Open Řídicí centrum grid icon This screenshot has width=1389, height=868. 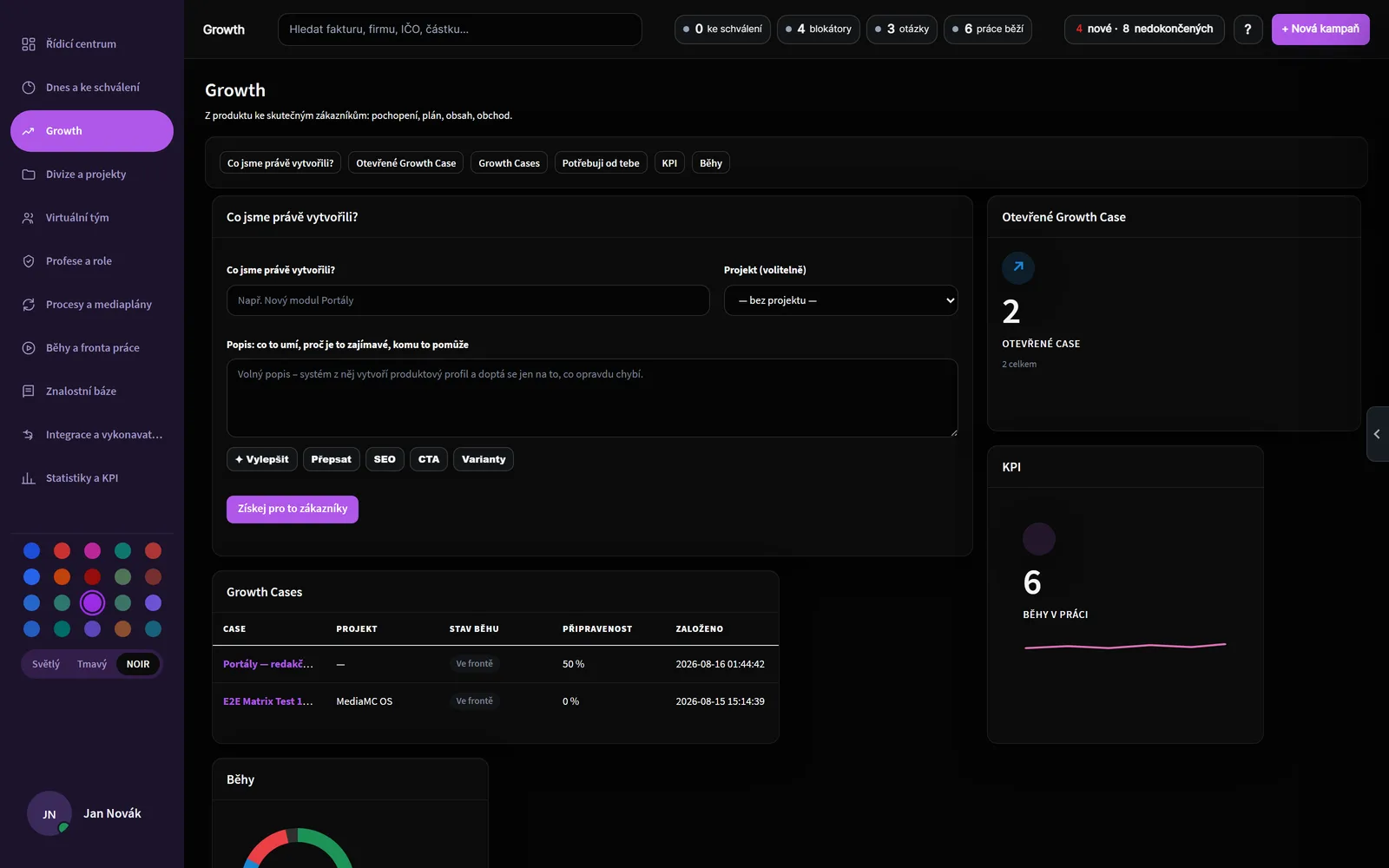click(29, 44)
